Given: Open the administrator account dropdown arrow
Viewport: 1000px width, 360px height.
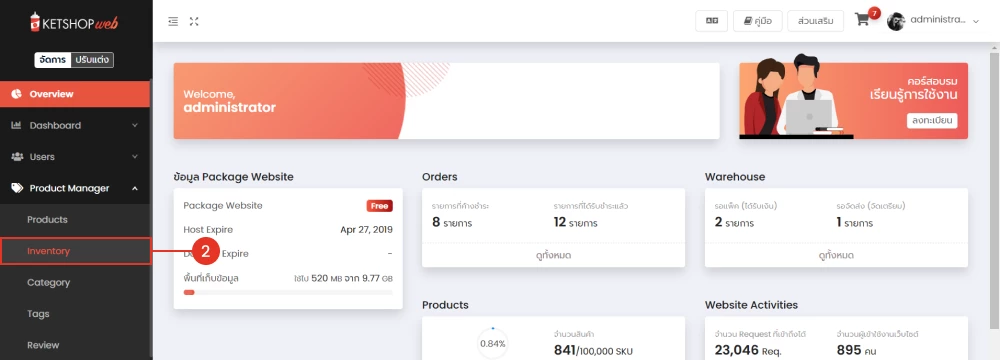Looking at the screenshot, I should (976, 22).
